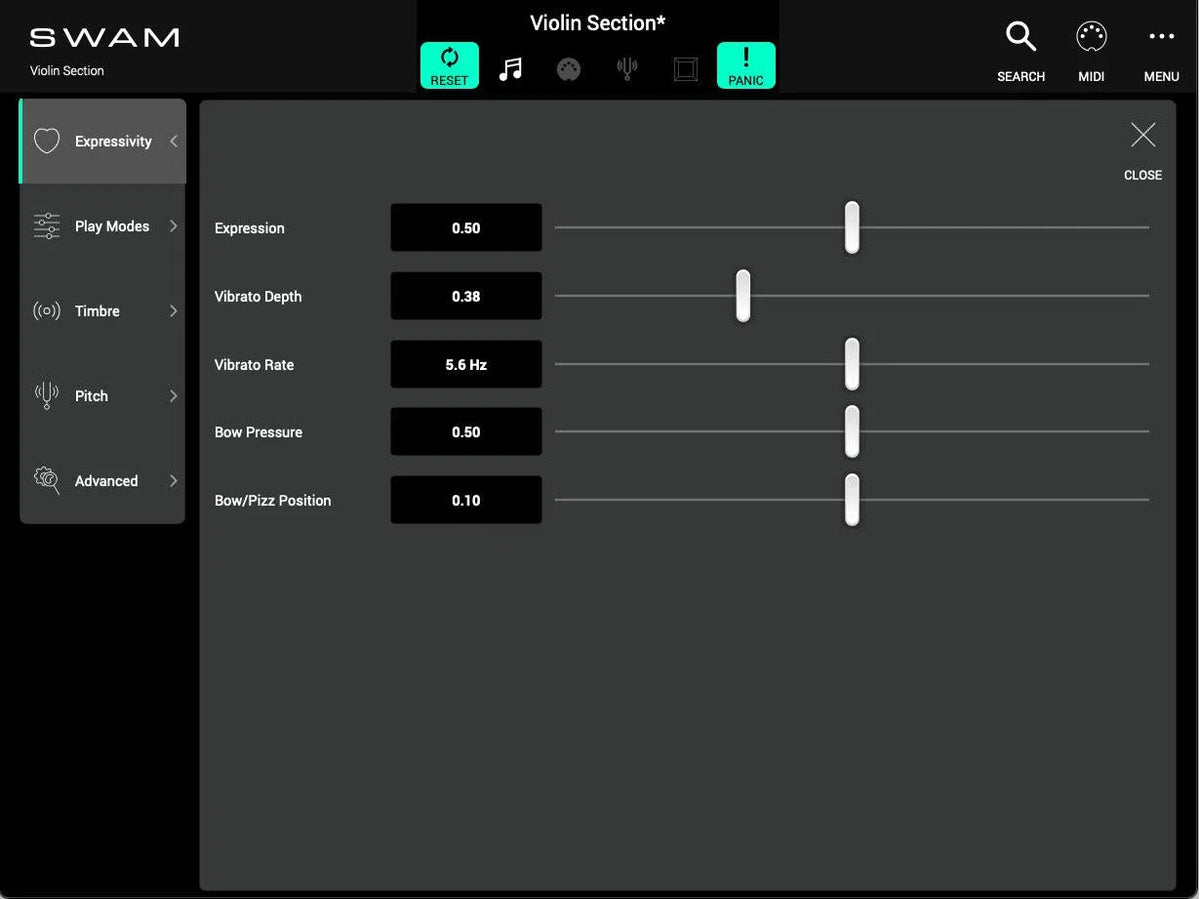This screenshot has width=1200, height=899.
Task: Select the Timbre sound-wave icon in the sidebar
Action: (46, 310)
